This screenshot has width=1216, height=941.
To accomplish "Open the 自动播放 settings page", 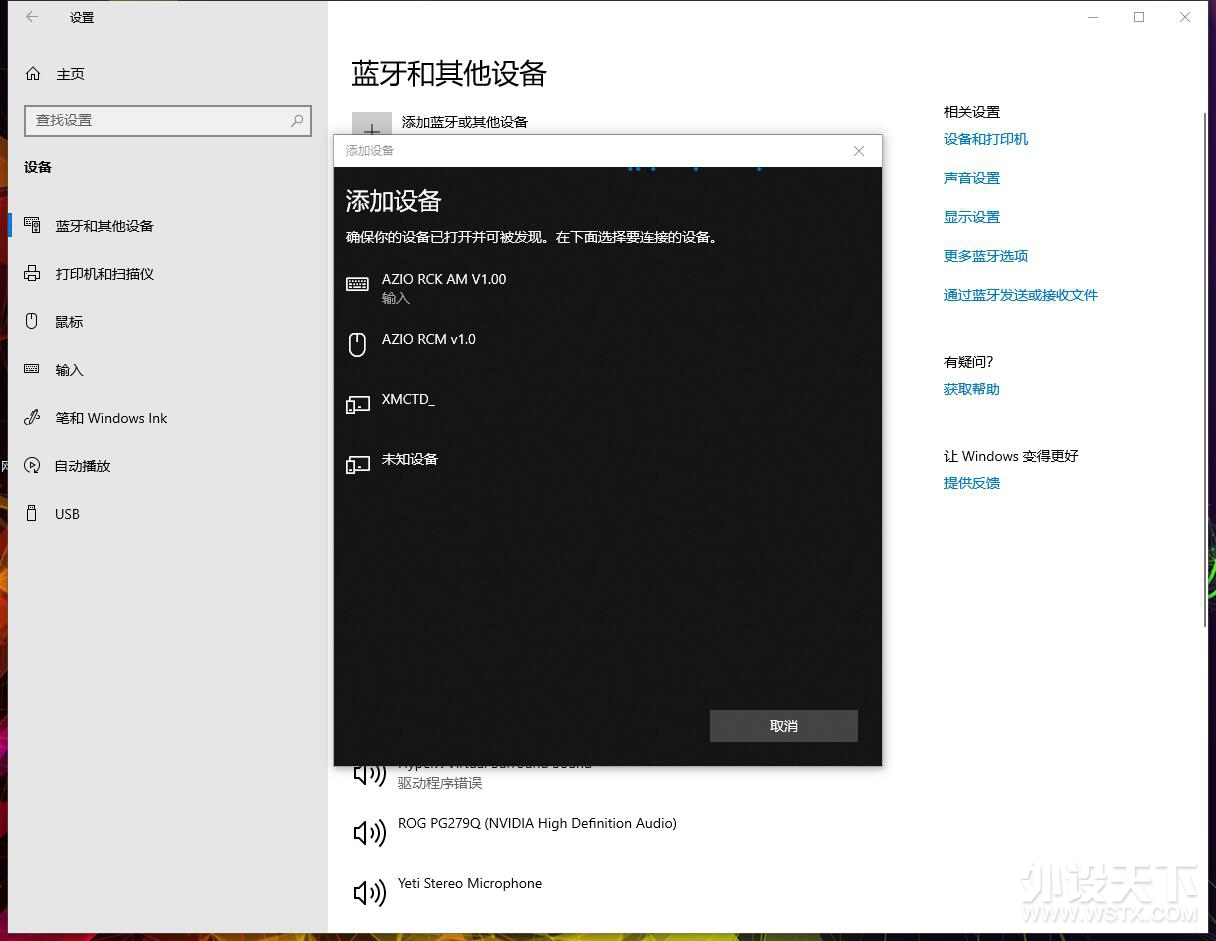I will tap(82, 466).
